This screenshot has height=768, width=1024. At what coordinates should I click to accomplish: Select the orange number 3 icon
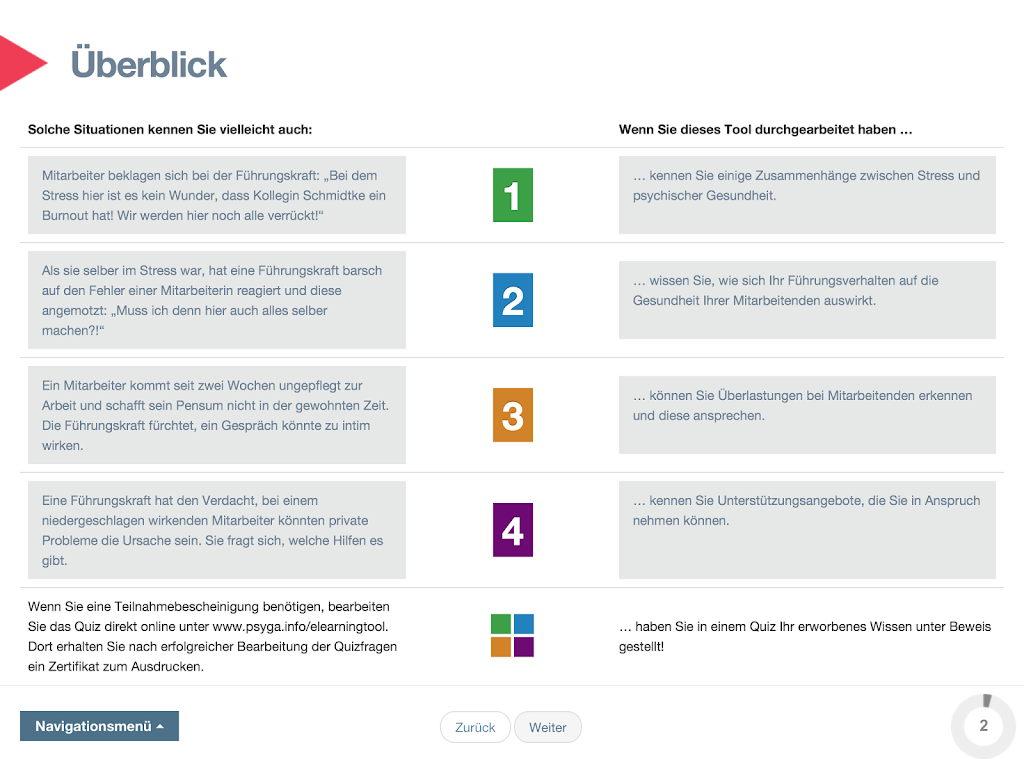click(x=512, y=415)
